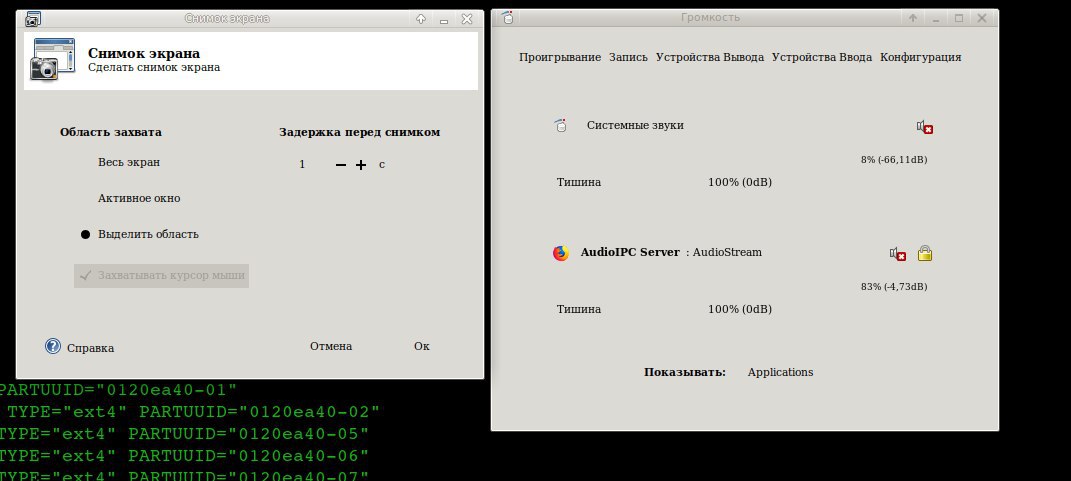Click the Отмена cancel button
This screenshot has height=481, width=1071.
coord(331,346)
